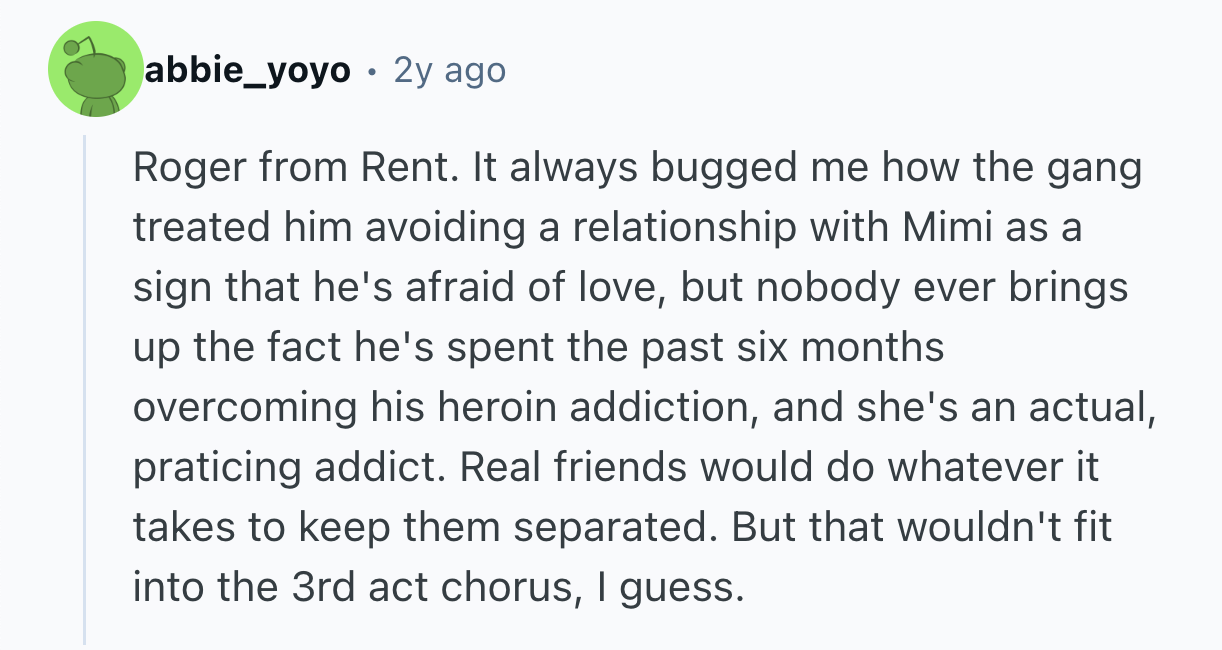Click the closing words "I guess."

click(670, 587)
